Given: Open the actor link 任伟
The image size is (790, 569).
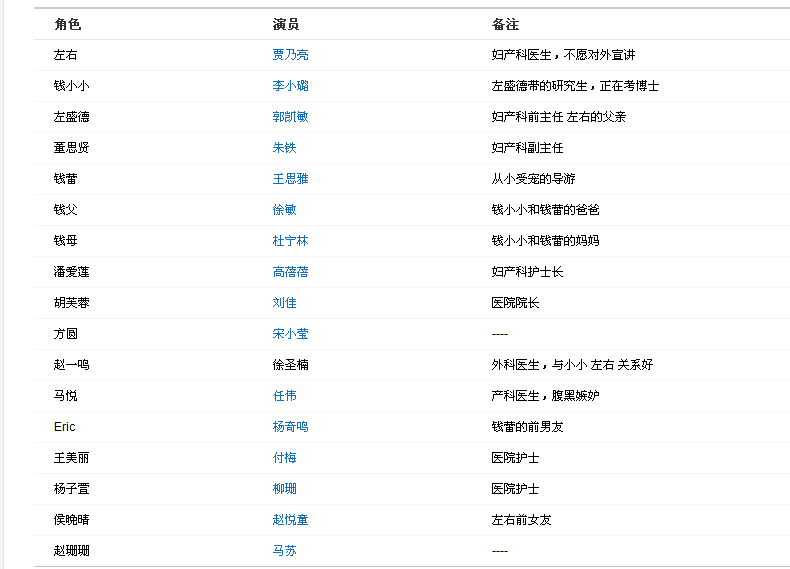Looking at the screenshot, I should coord(284,396).
